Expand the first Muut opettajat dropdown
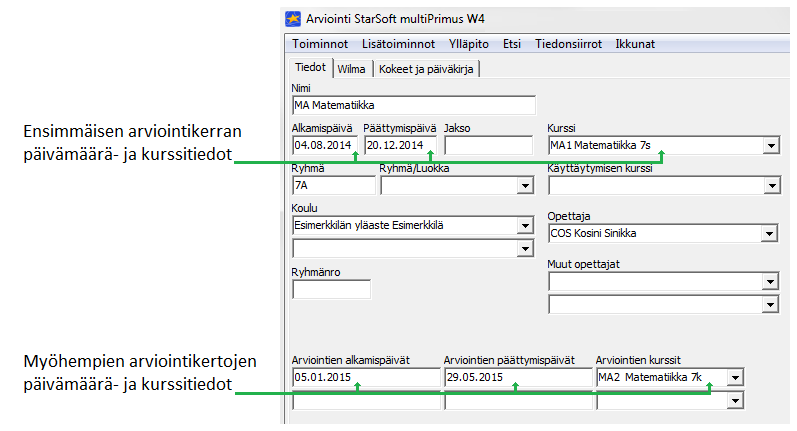 [770, 282]
